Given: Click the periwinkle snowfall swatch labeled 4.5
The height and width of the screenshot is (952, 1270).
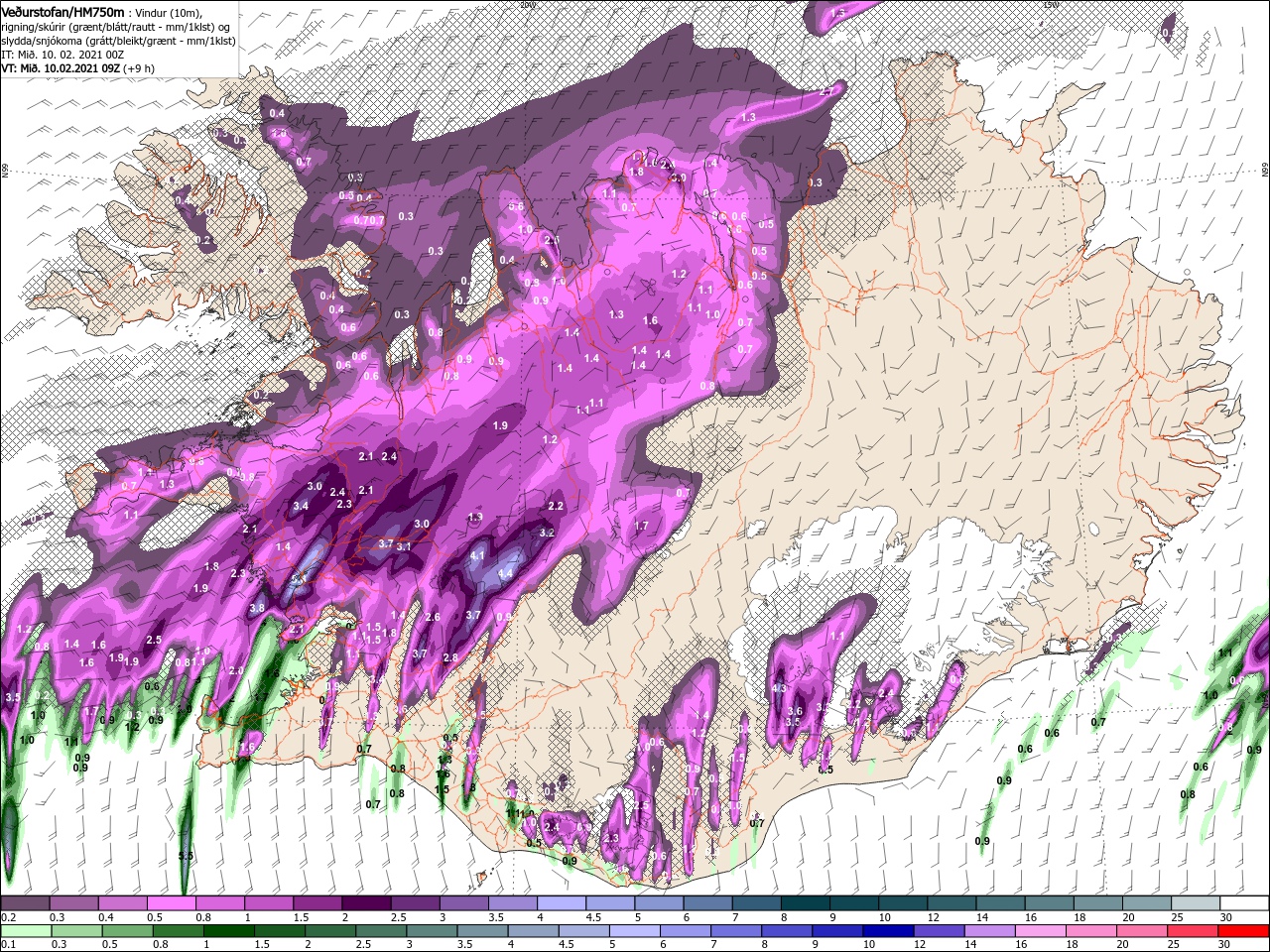Looking at the screenshot, I should [610, 903].
